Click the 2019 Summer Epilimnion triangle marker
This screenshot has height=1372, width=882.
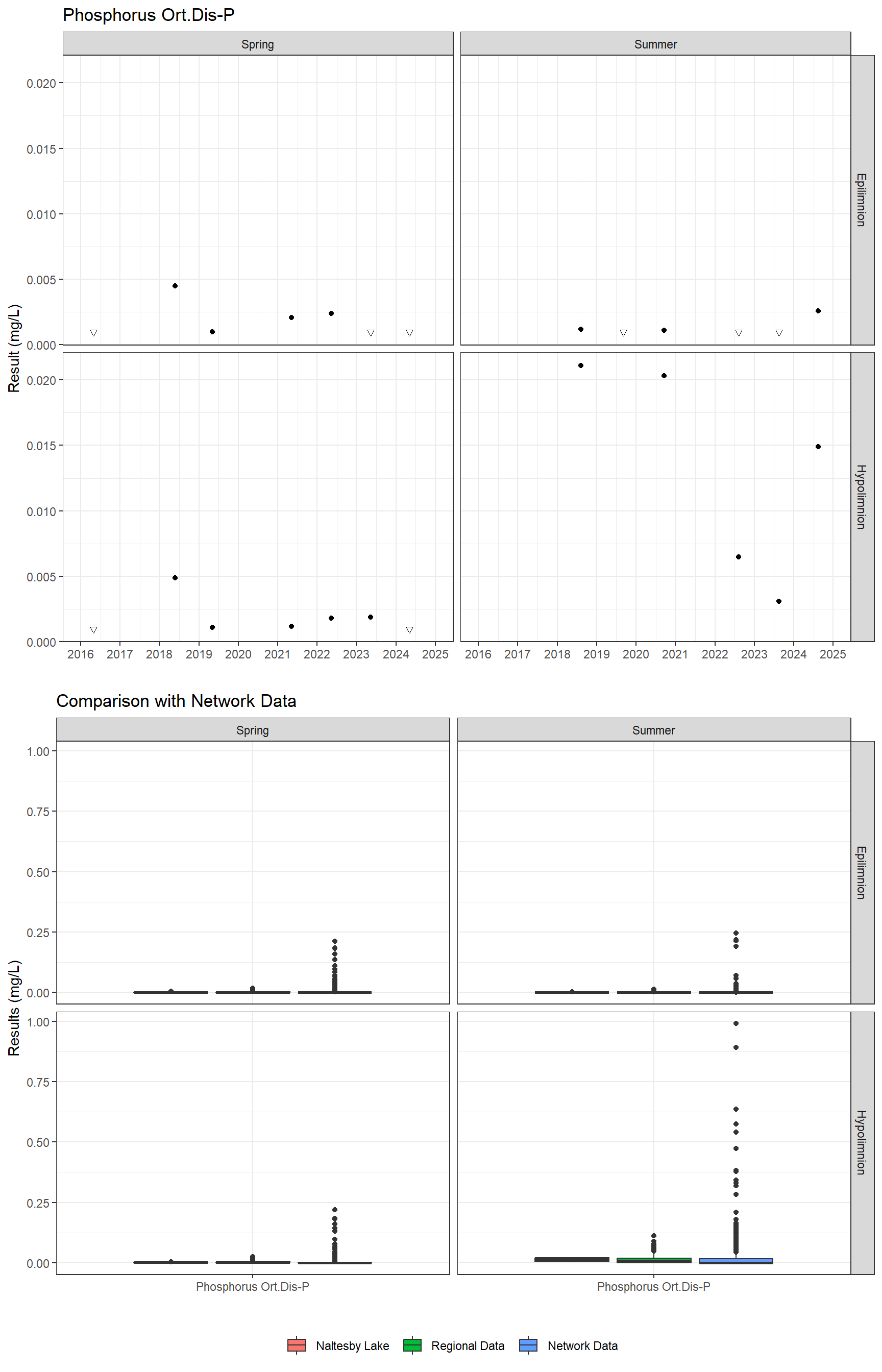pos(623,333)
